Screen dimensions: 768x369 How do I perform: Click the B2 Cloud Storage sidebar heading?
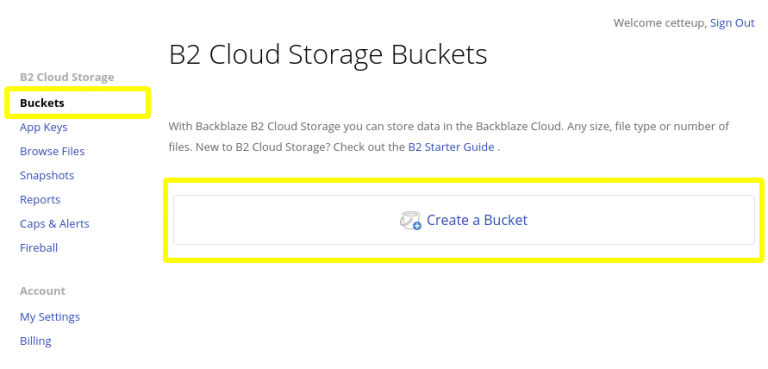[x=67, y=77]
